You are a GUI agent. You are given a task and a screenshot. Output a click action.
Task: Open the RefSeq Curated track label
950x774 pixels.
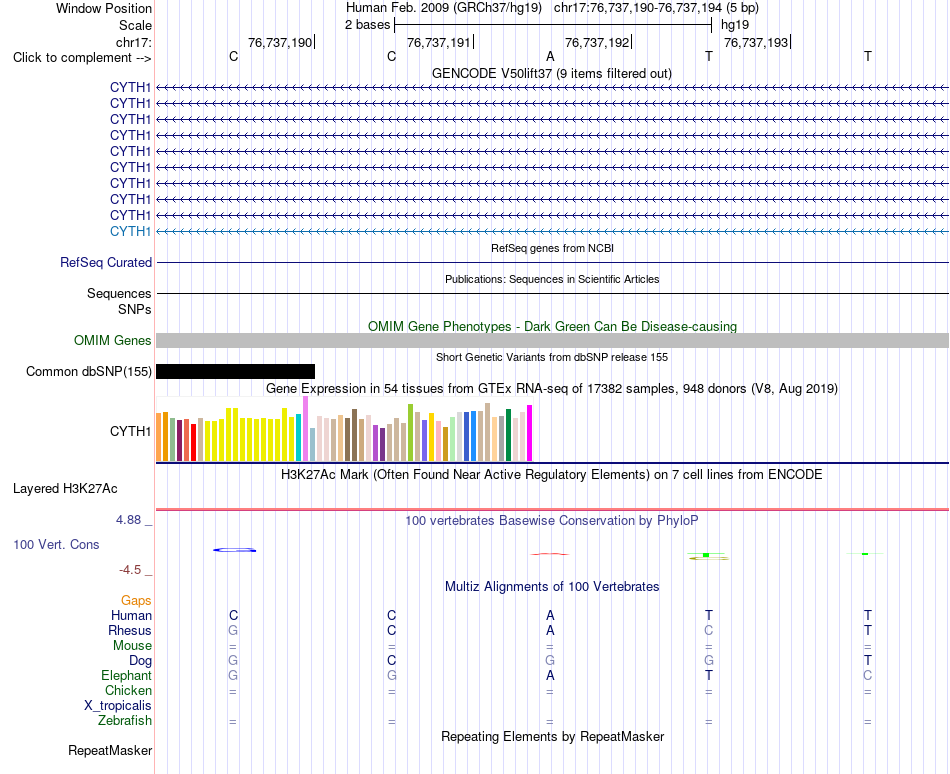106,262
